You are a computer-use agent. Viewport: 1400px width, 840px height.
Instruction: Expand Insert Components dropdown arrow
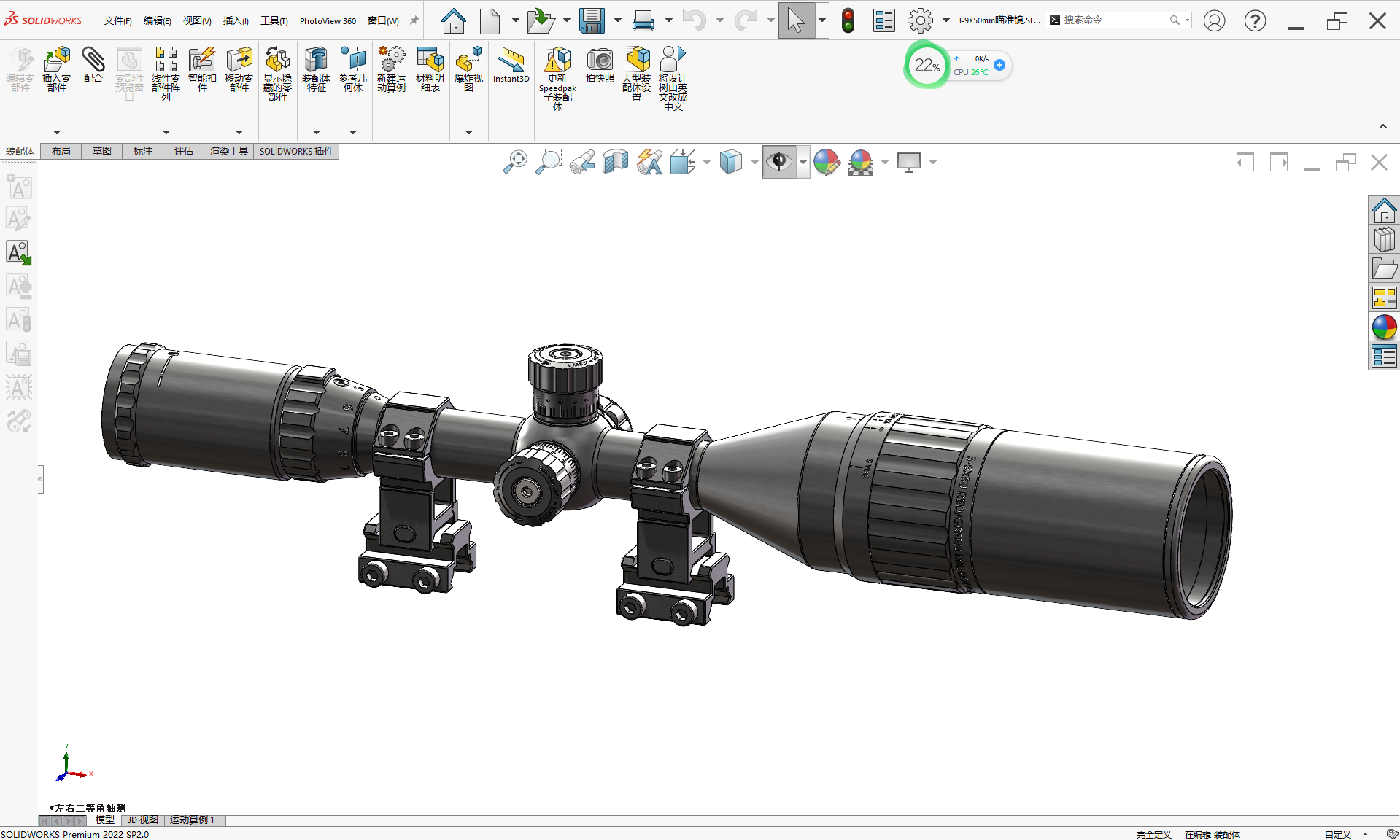coord(57,132)
